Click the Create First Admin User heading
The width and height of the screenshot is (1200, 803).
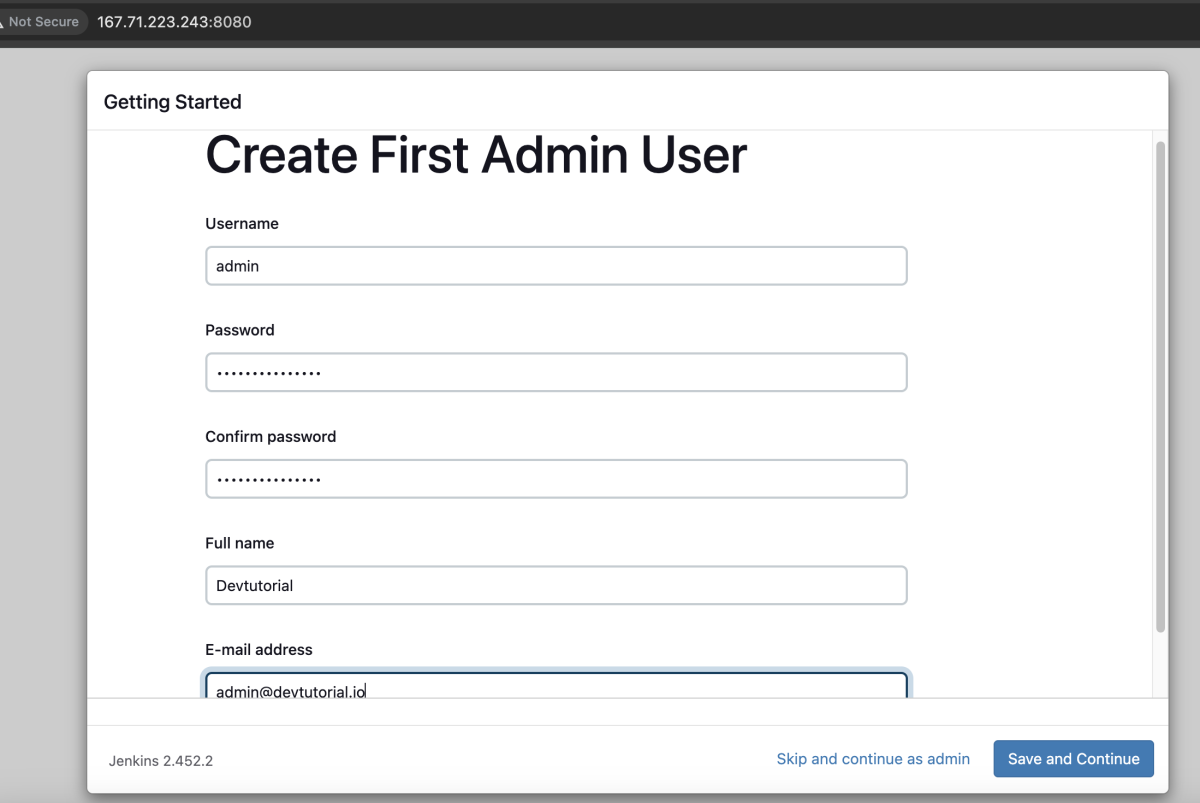point(476,156)
